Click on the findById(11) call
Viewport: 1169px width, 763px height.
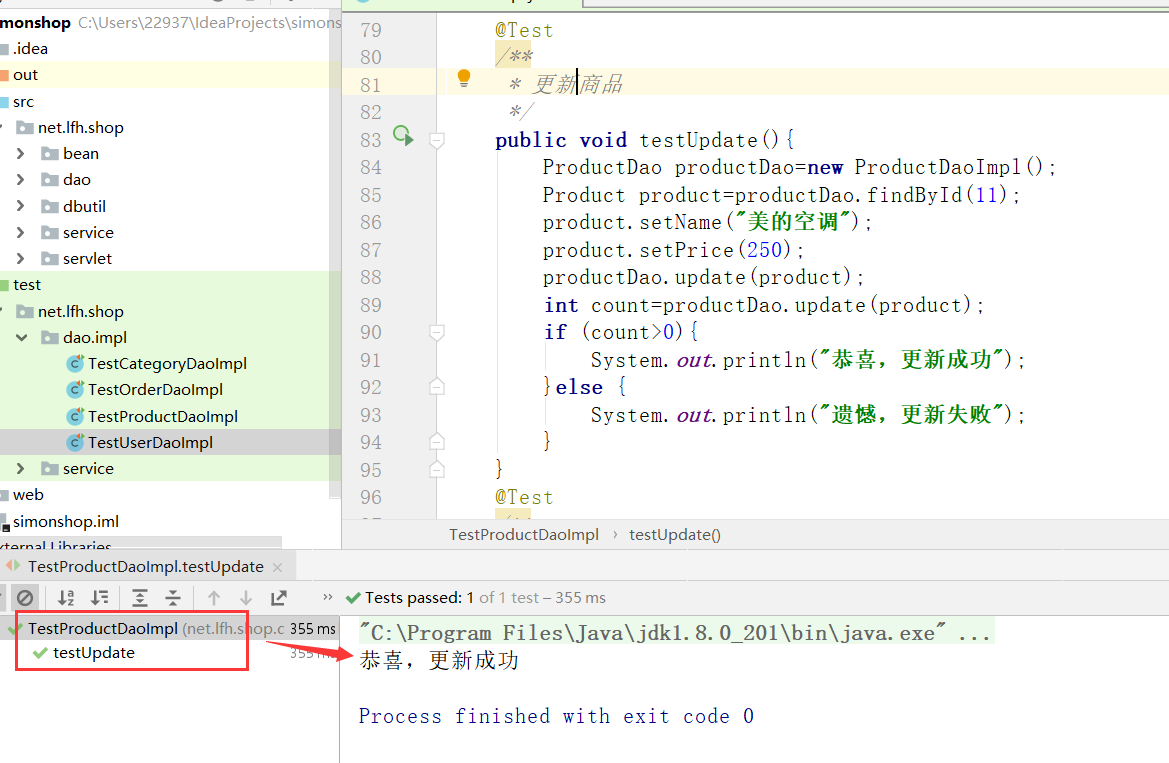pos(937,195)
